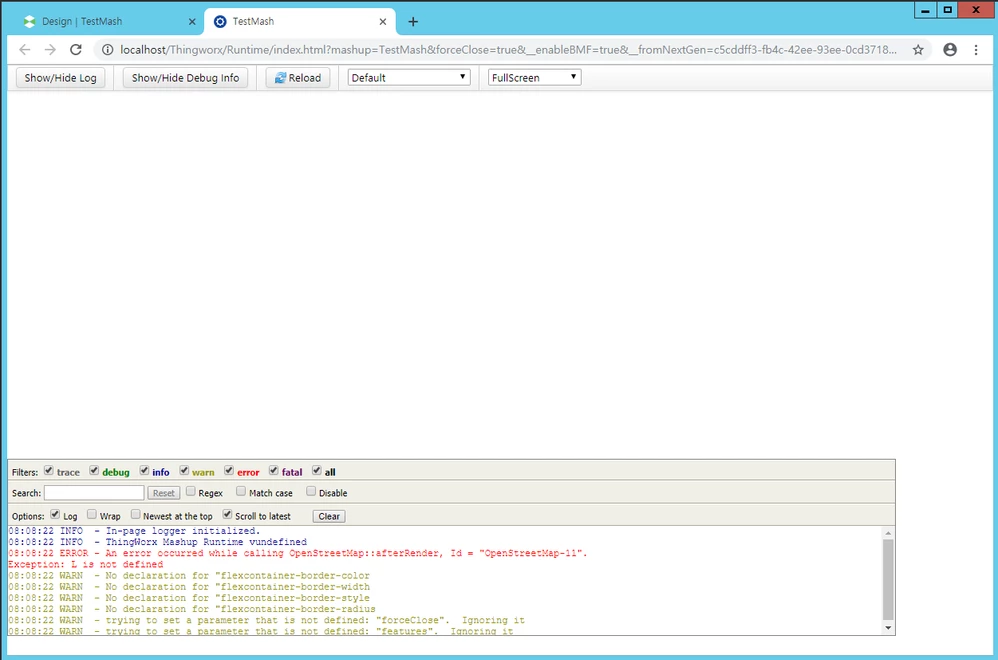Toggle the trace filter checkbox
This screenshot has width=998, height=660.
click(48, 470)
